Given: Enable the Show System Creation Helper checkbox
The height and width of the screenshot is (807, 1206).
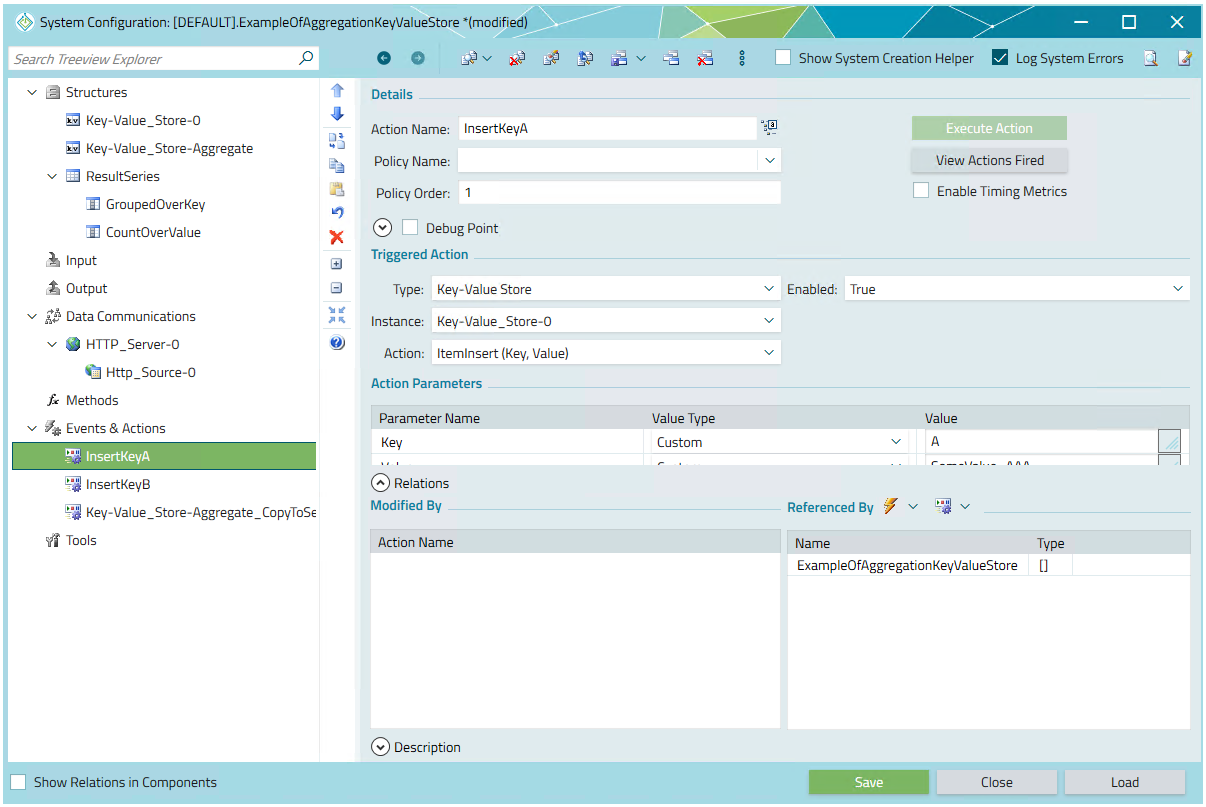Looking at the screenshot, I should pyautogui.click(x=784, y=58).
